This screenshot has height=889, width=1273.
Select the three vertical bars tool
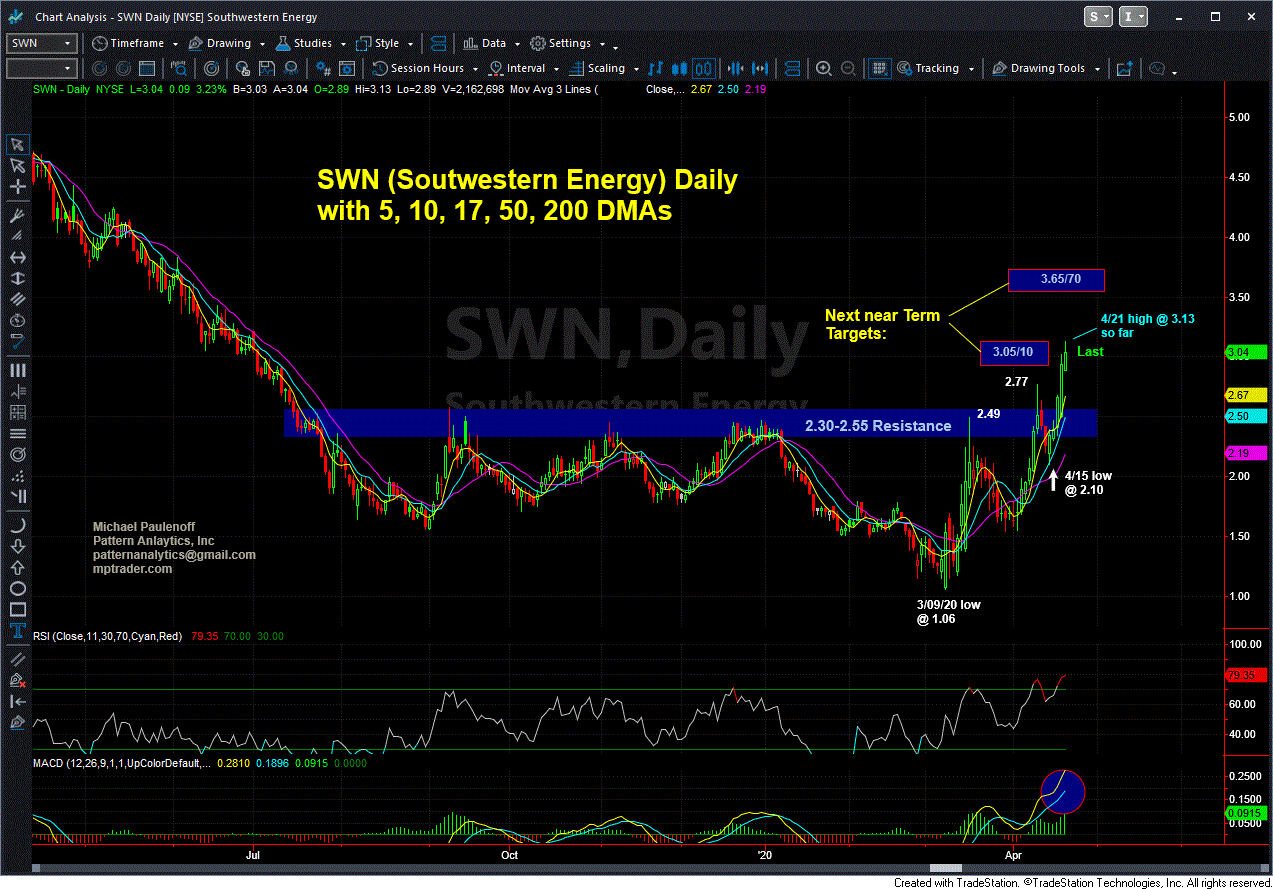tap(17, 370)
